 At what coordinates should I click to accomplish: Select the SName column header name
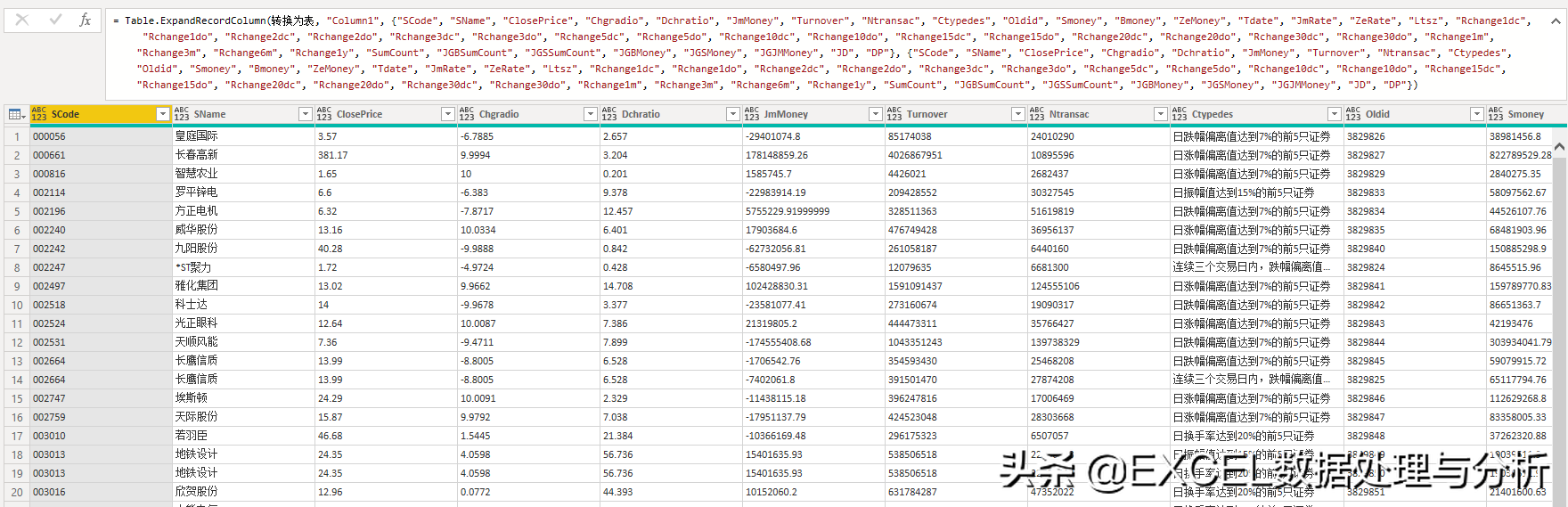coord(209,114)
